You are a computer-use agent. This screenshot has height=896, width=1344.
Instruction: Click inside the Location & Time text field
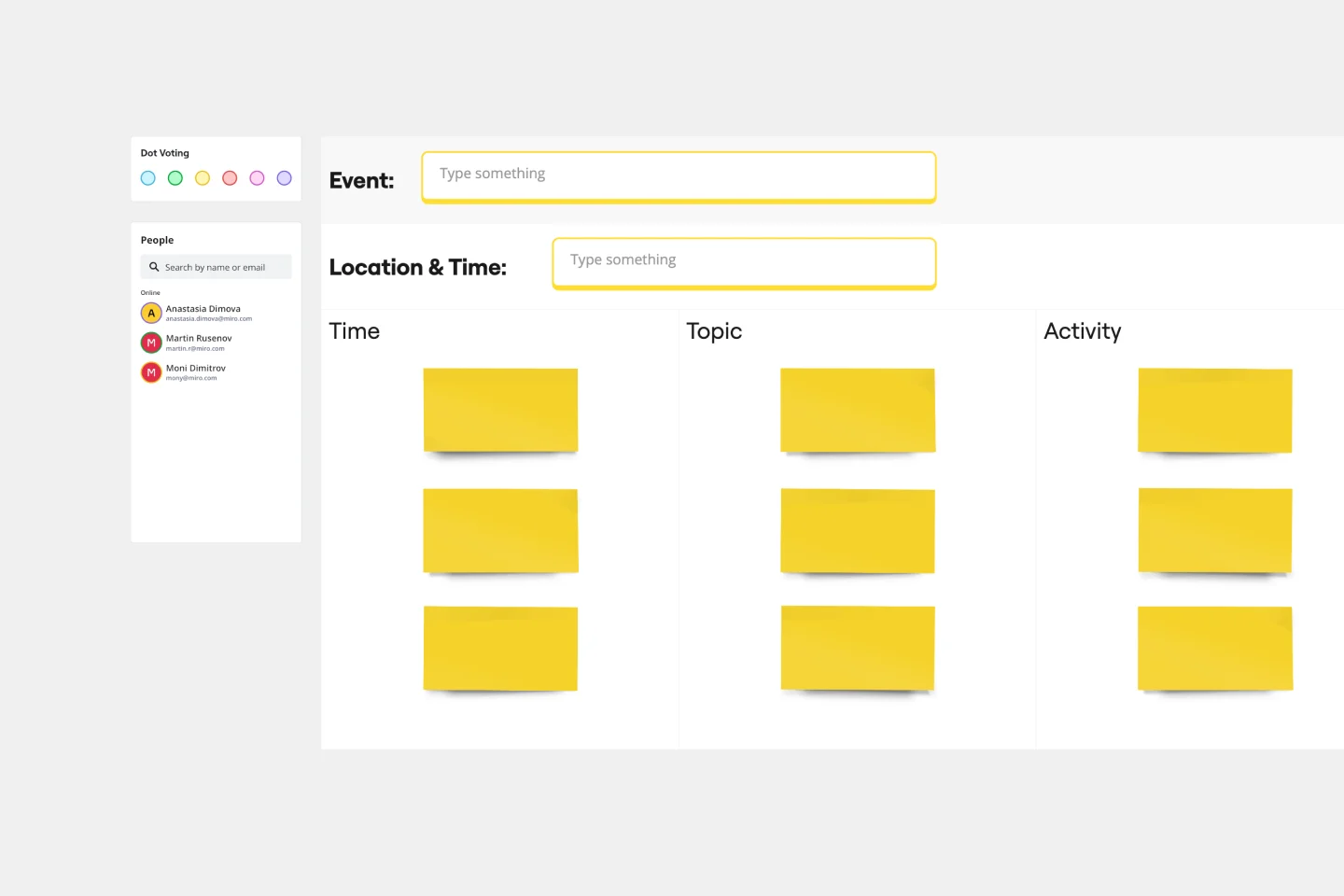[743, 262]
